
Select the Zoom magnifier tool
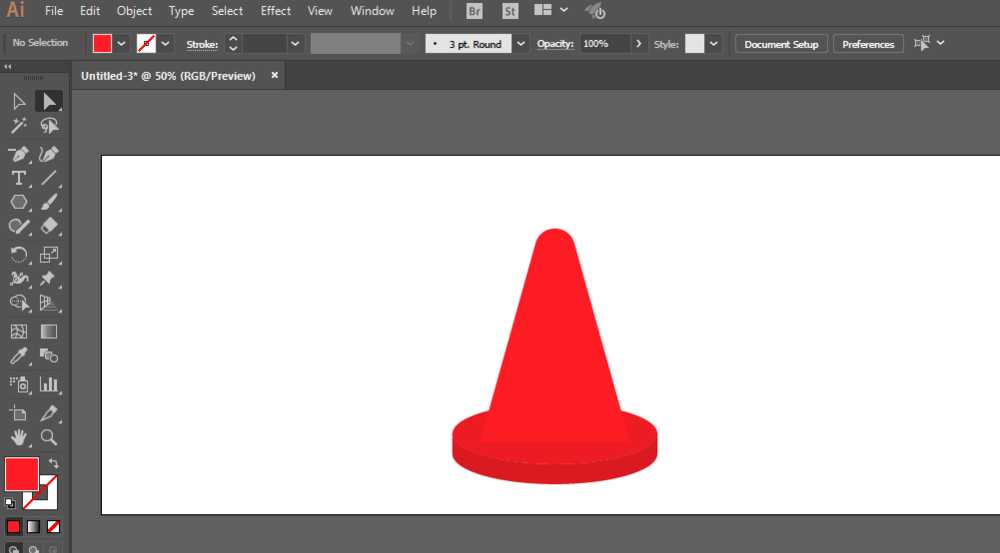[x=49, y=437]
